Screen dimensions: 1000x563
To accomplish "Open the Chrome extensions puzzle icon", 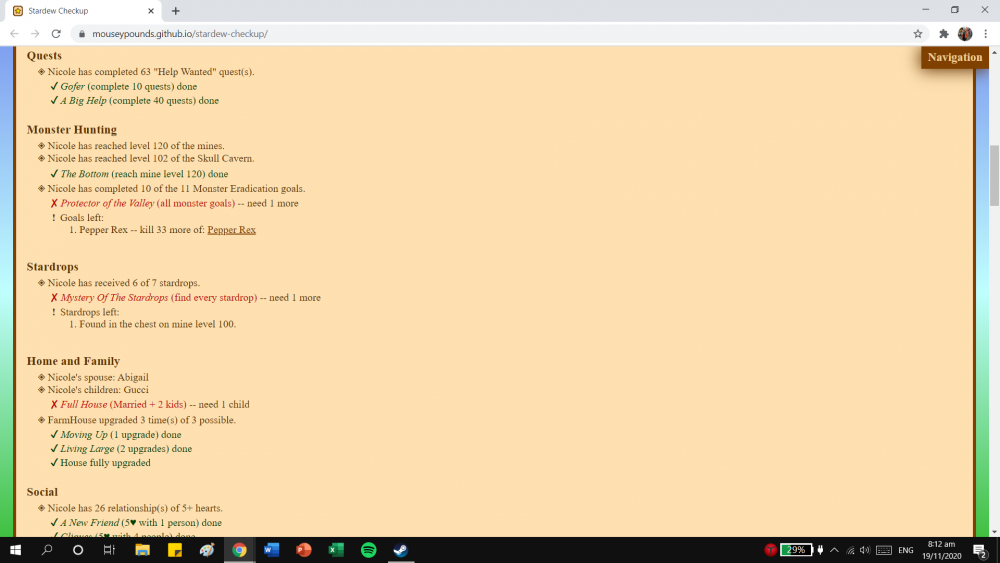I will (944, 34).
